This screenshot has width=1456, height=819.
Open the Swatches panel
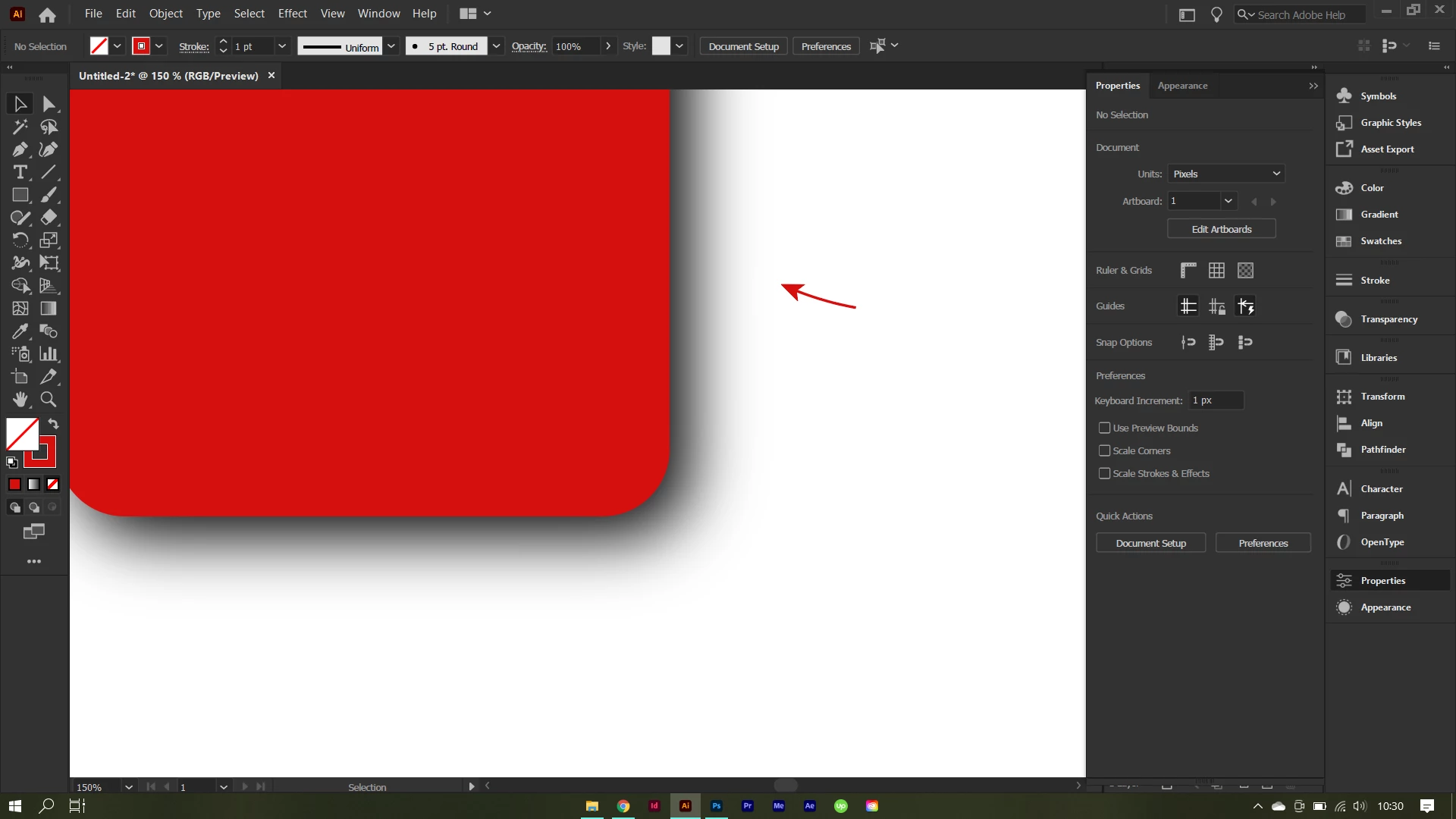(x=1380, y=241)
